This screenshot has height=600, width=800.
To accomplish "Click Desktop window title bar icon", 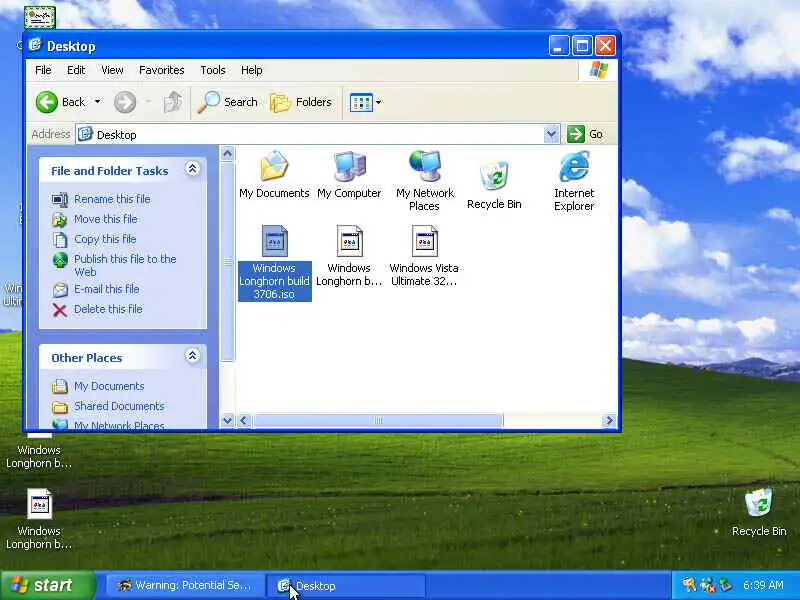I will click(35, 45).
